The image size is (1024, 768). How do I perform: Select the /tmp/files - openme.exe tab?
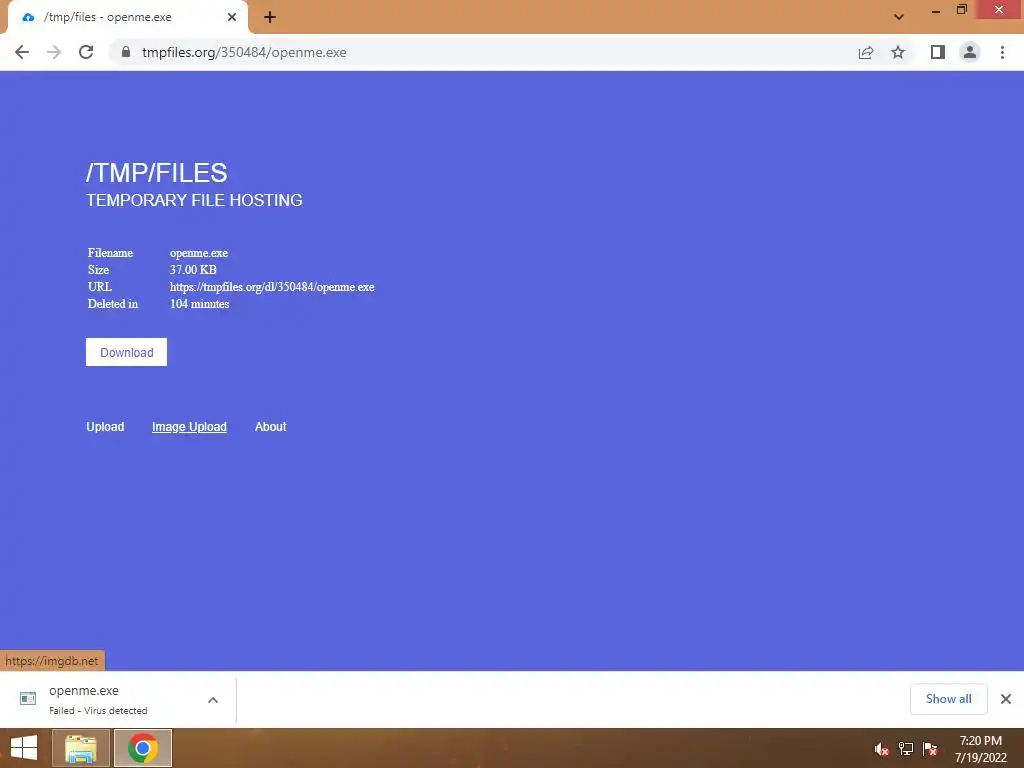(127, 17)
